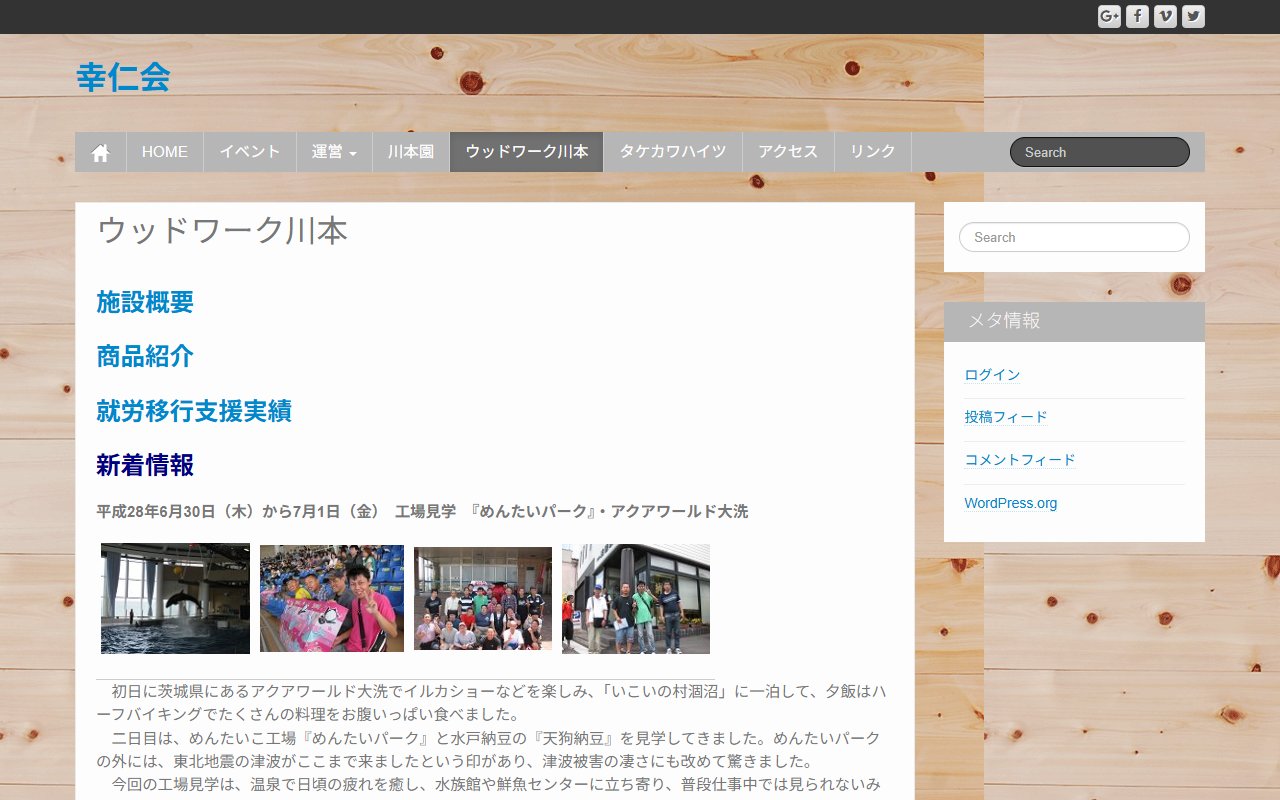Image resolution: width=1280 pixels, height=800 pixels.
Task: Open the コメントフィード link
Action: (1020, 460)
